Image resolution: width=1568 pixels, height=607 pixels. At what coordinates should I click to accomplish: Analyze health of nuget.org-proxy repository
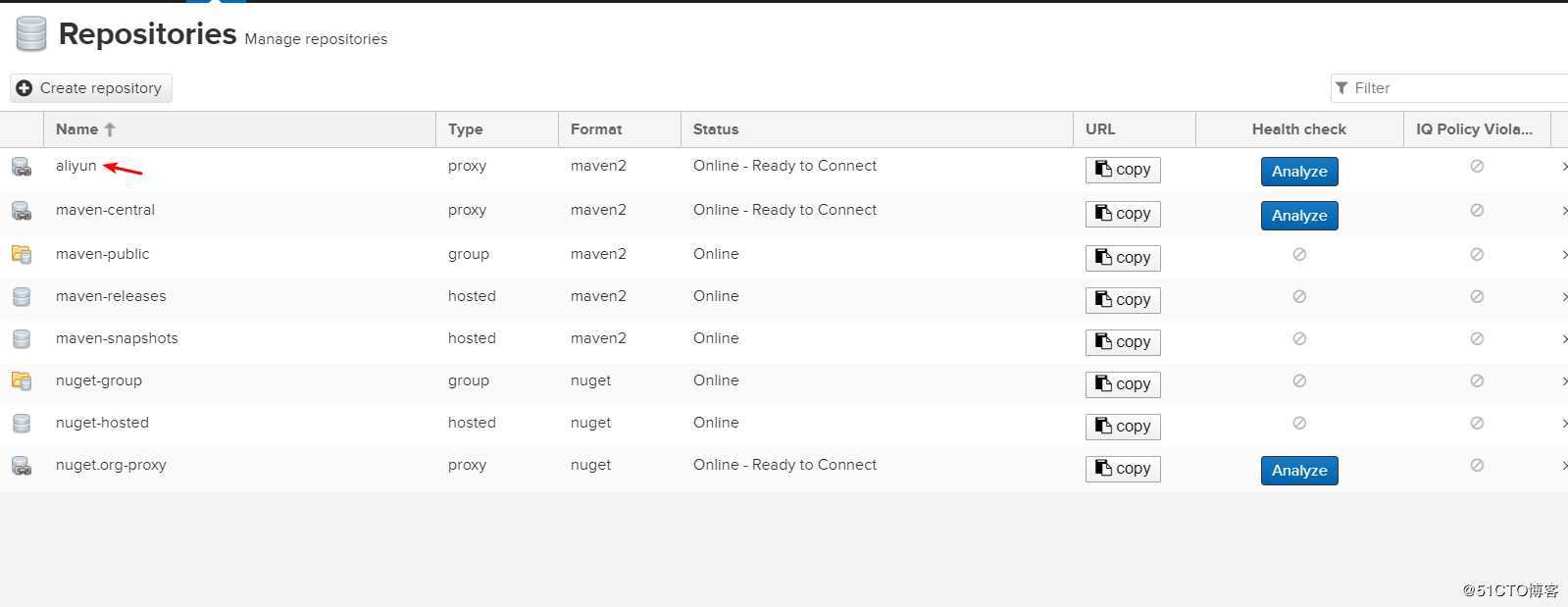[1299, 471]
